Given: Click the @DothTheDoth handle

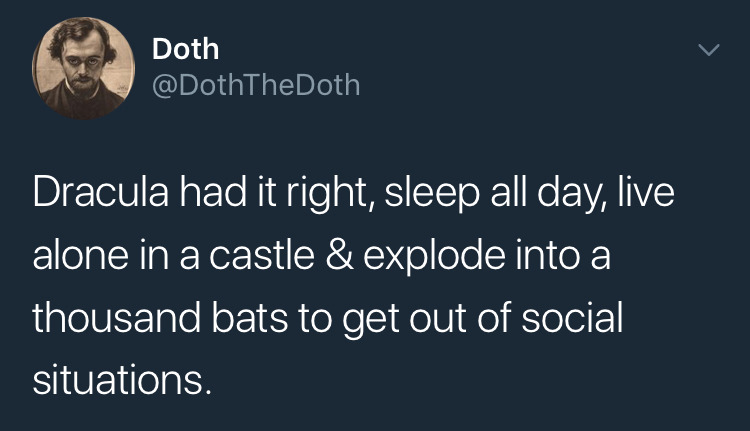Looking at the screenshot, I should pos(255,86).
